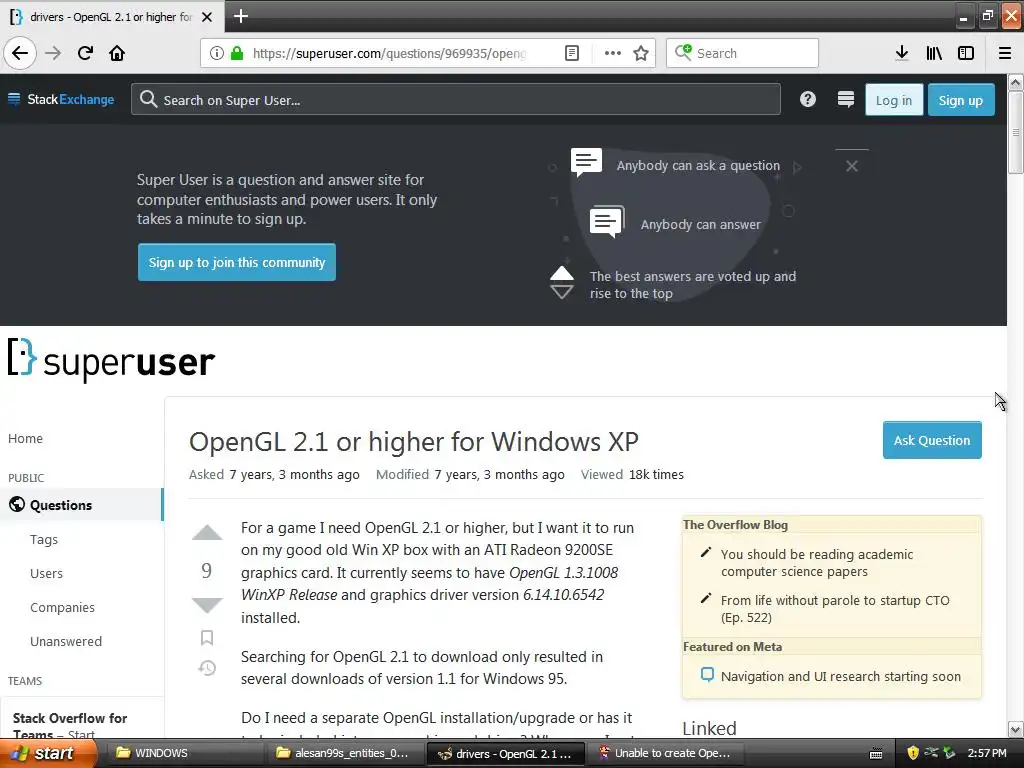Viewport: 1024px width, 768px height.
Task: Toggle reader view icon in address bar
Action: [571, 53]
